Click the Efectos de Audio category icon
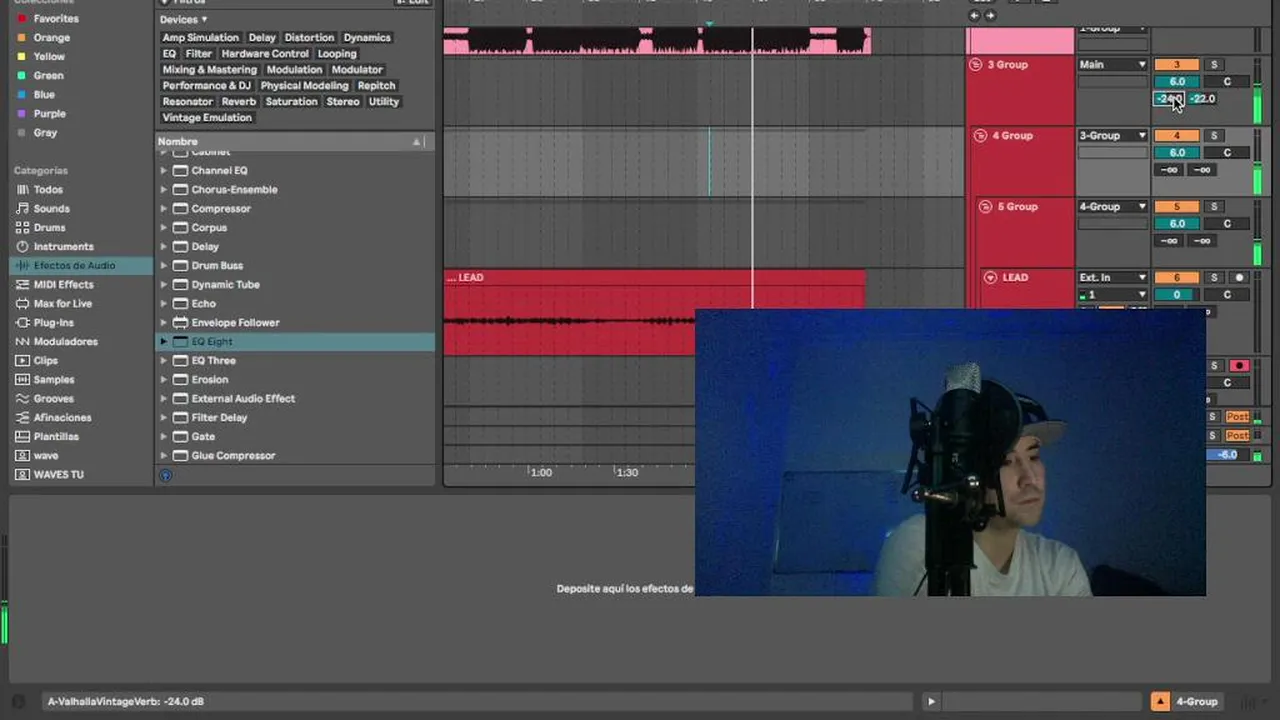 tap(22, 266)
